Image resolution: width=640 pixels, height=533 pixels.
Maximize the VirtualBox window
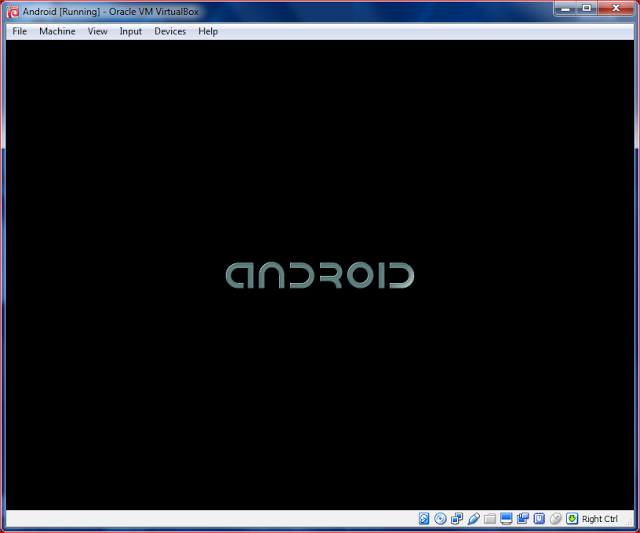tap(587, 9)
